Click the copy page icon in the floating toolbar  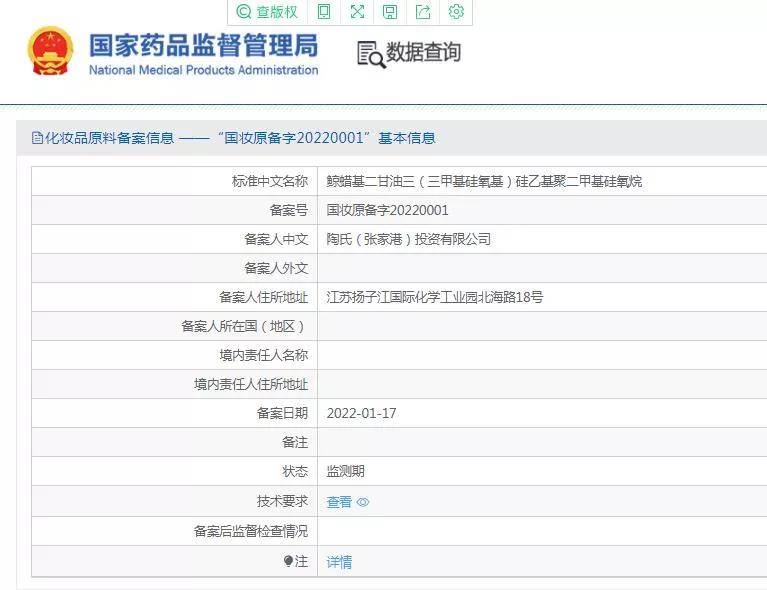[x=324, y=12]
